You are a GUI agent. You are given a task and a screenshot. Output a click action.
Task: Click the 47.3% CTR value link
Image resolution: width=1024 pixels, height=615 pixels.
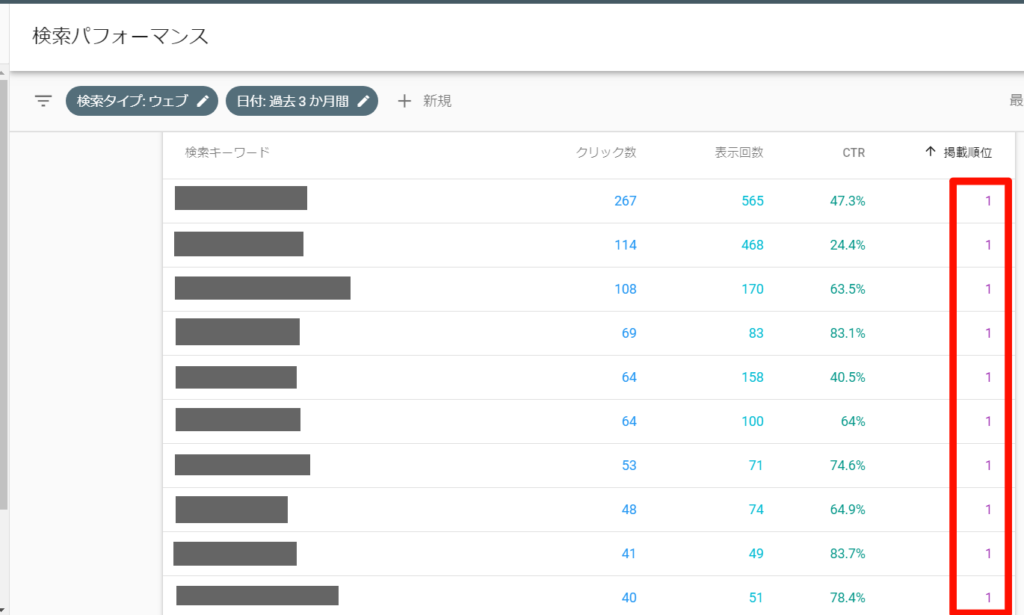[x=851, y=199]
